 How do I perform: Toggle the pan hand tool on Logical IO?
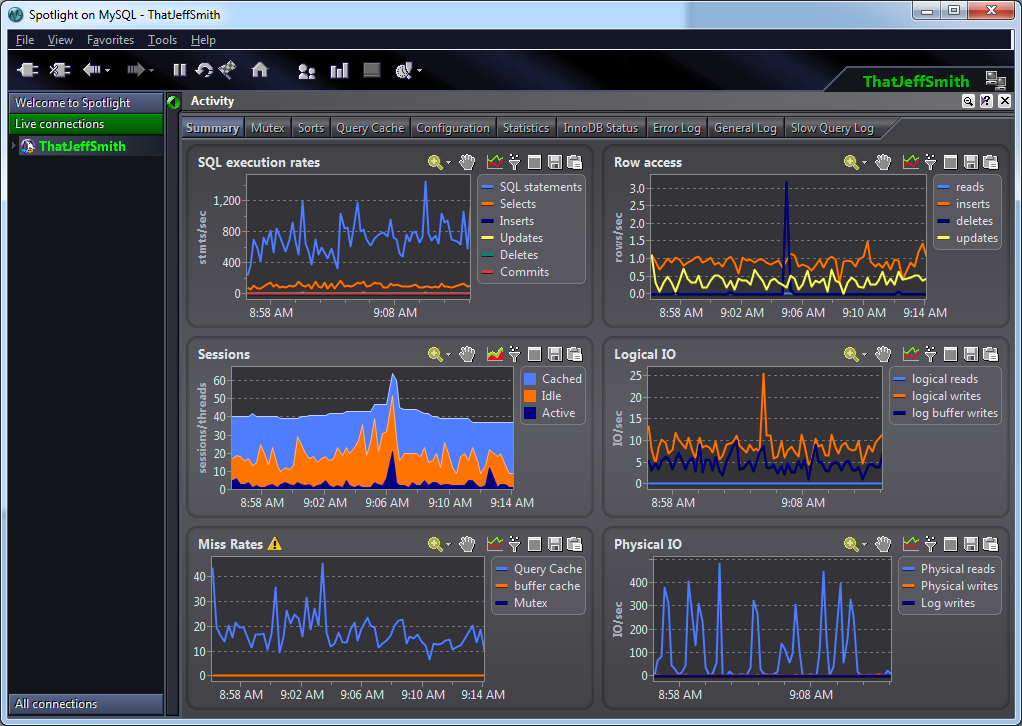[883, 354]
